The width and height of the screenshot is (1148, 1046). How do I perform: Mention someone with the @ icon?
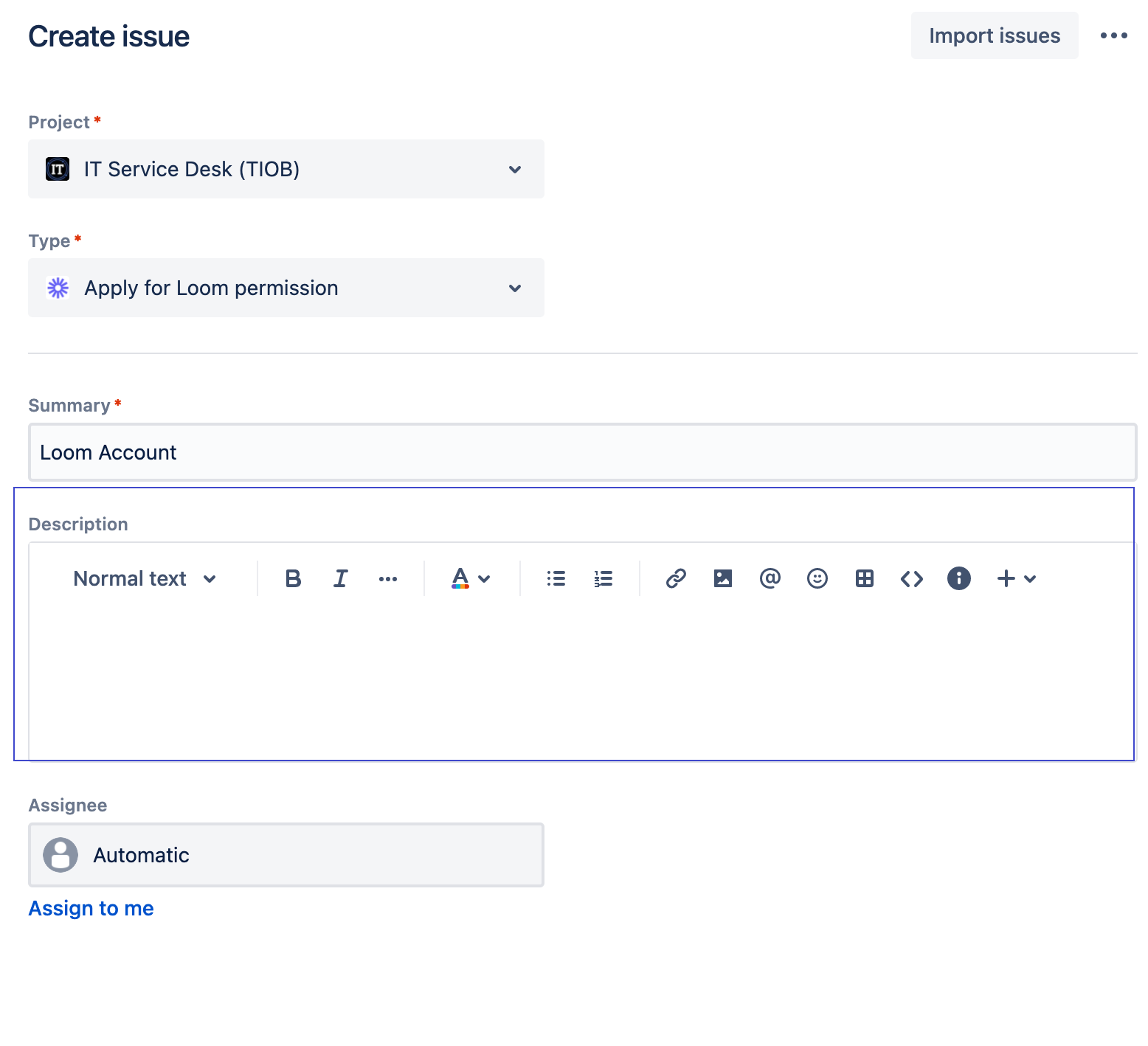click(770, 578)
